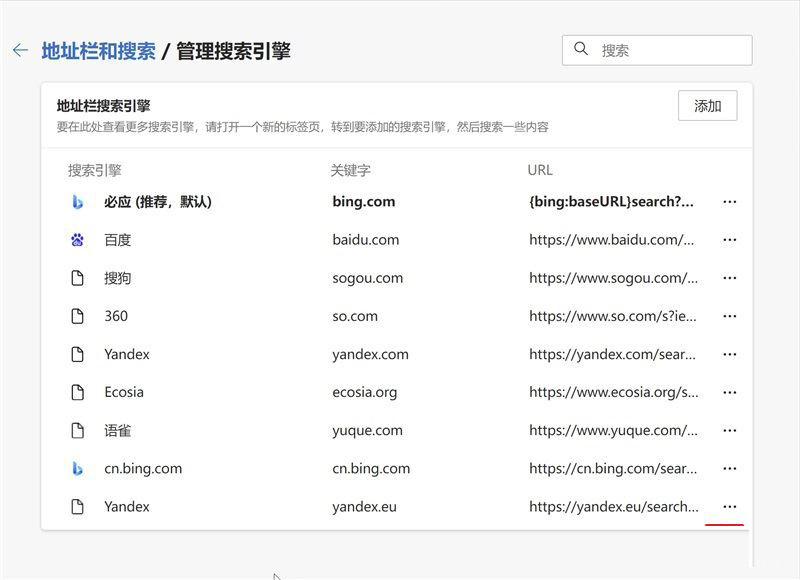Open more options for 必应 search engine
The height and width of the screenshot is (580, 800).
pos(729,201)
